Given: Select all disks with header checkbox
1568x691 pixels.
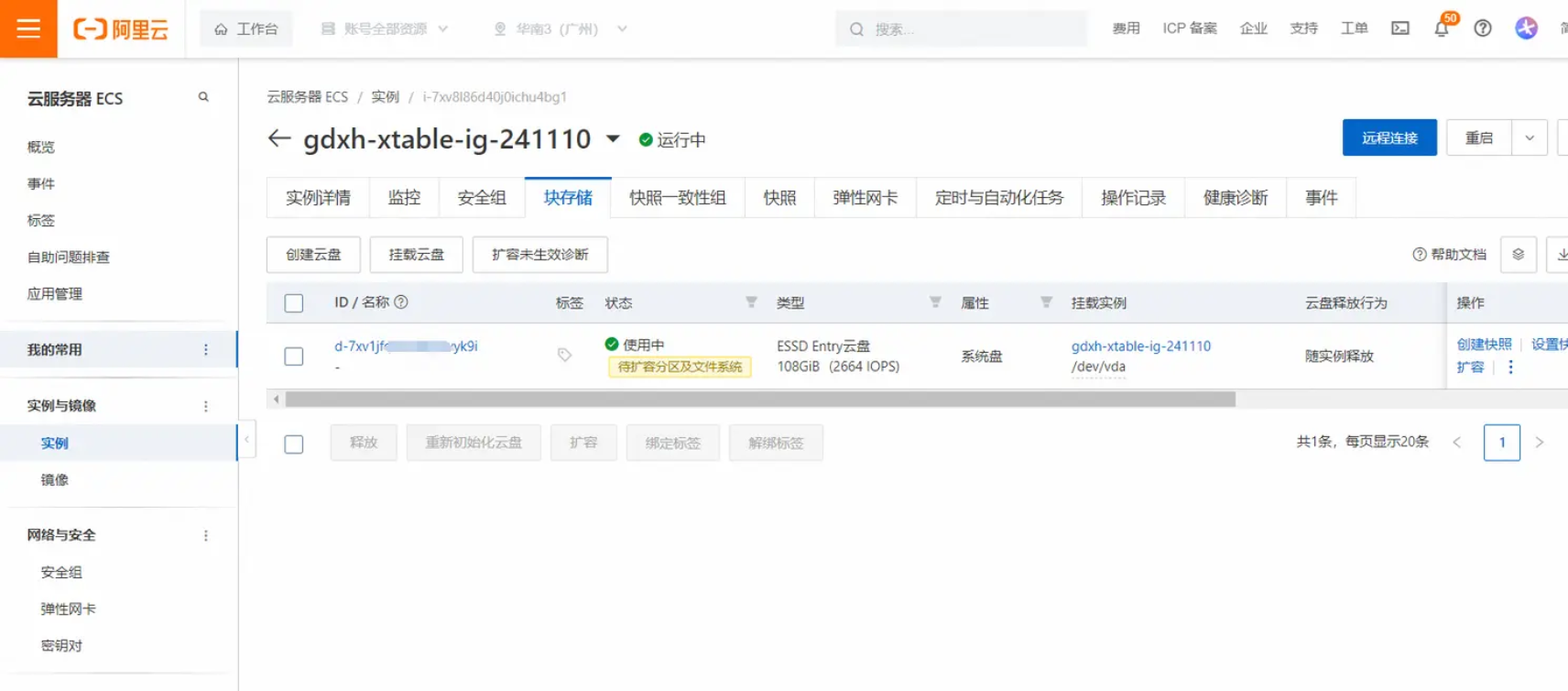Looking at the screenshot, I should (x=294, y=303).
